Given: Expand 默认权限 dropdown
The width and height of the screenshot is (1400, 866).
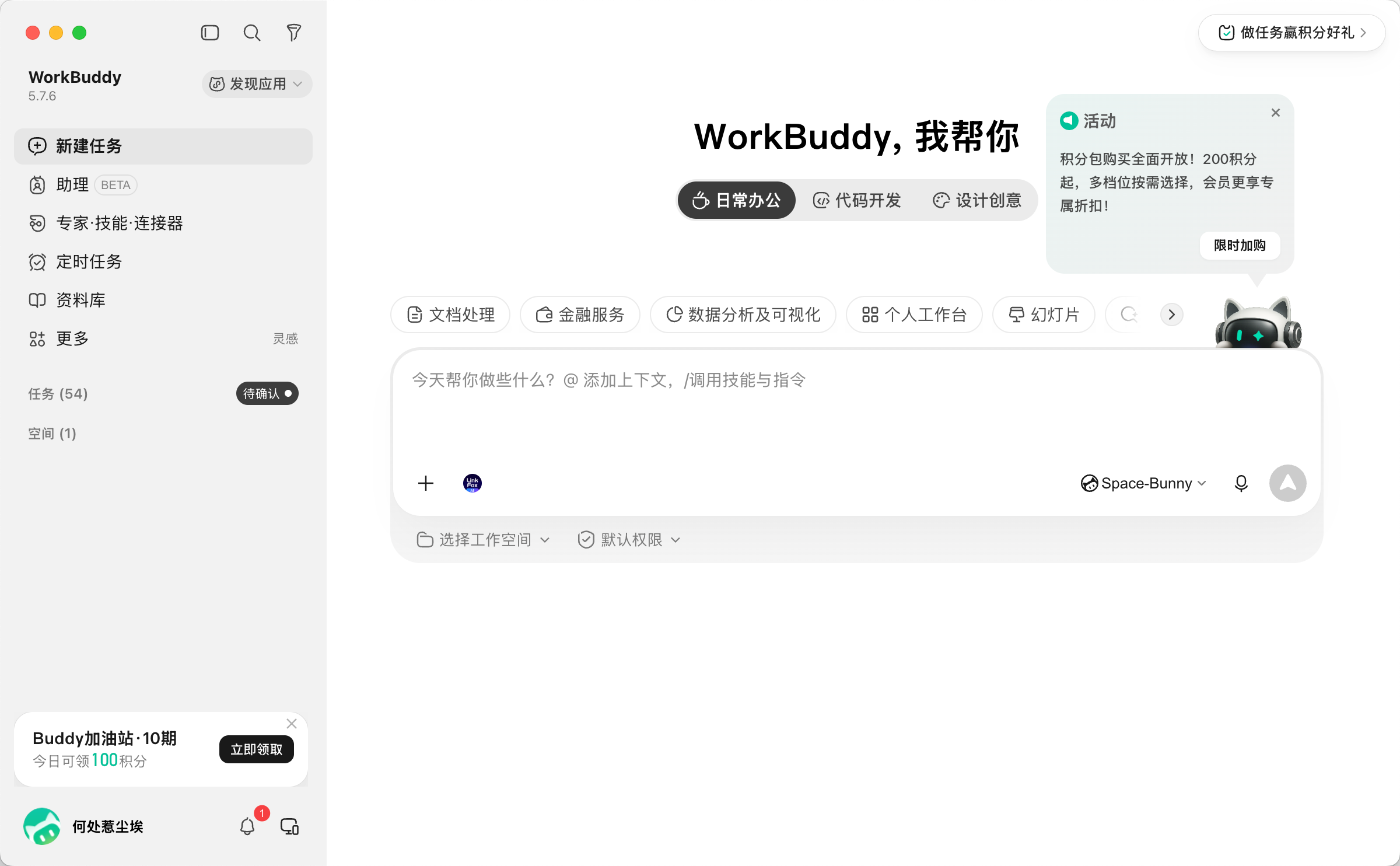Looking at the screenshot, I should (629, 540).
